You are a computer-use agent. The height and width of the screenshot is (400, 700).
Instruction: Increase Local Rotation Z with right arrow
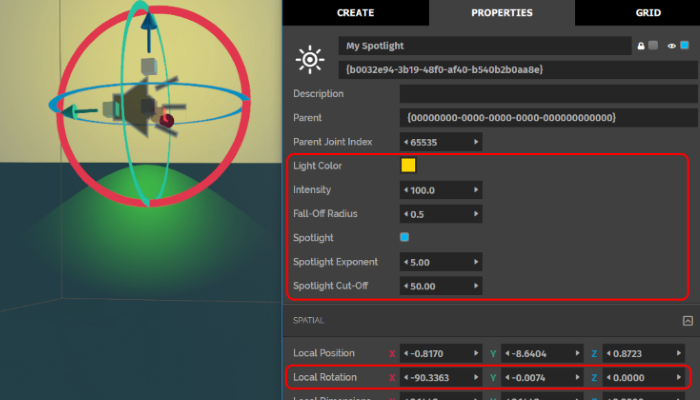[x=679, y=377]
